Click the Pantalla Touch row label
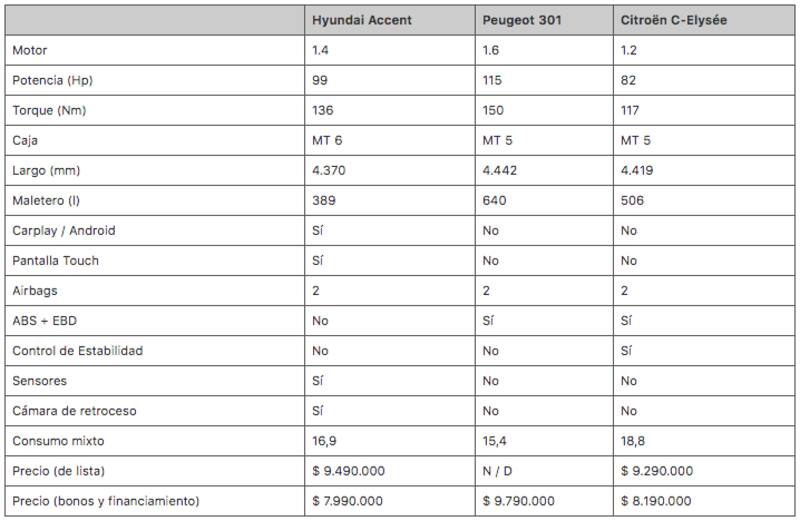 coord(56,260)
